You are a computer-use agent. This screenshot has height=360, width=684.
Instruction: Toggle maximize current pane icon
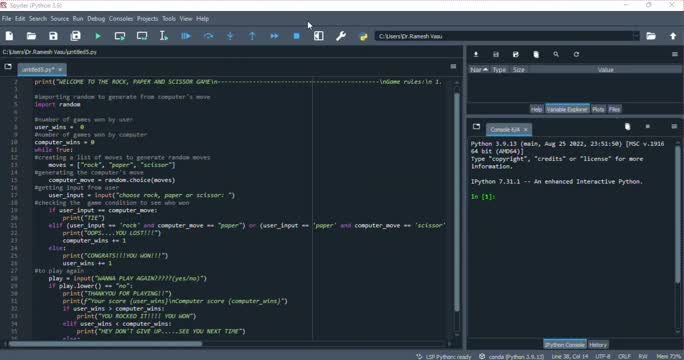click(318, 36)
